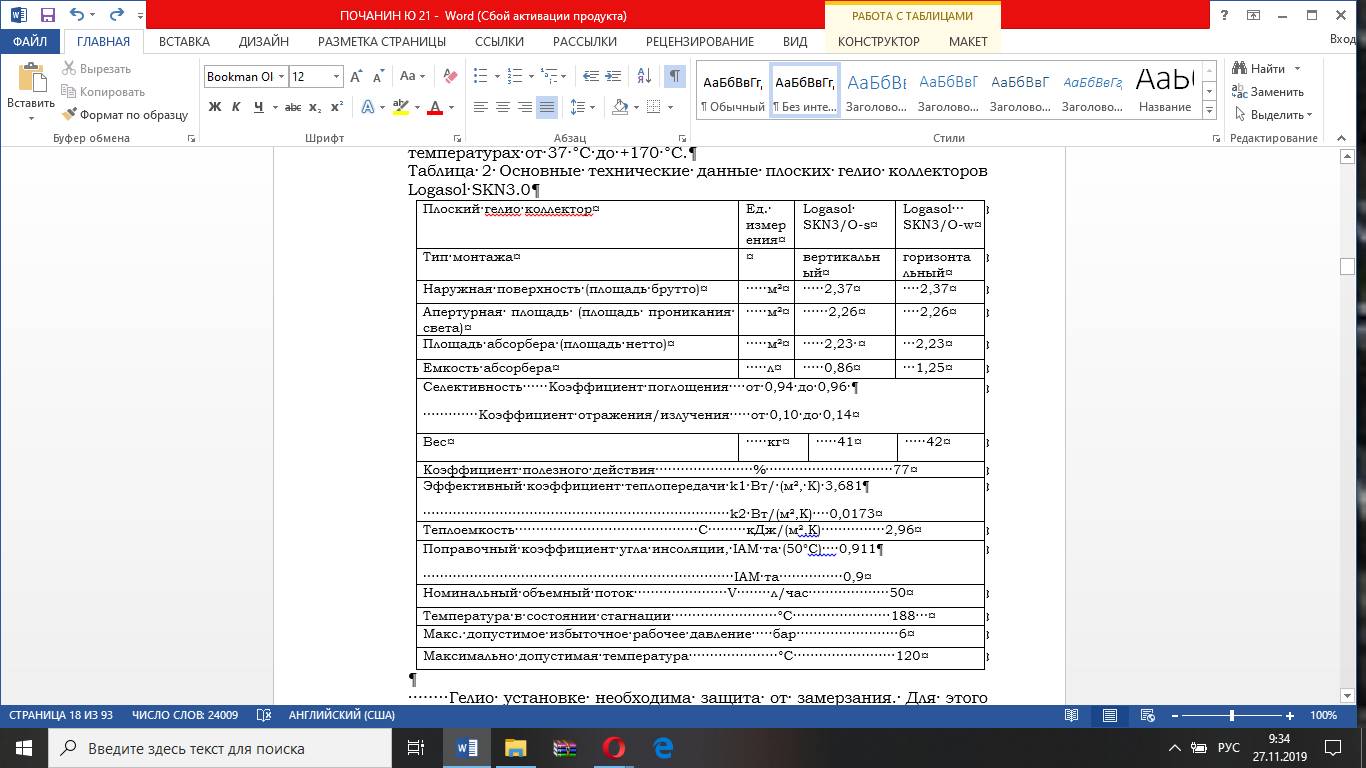Open Microsoft Edge from taskbar
Screen dimensions: 1366x768
662,748
